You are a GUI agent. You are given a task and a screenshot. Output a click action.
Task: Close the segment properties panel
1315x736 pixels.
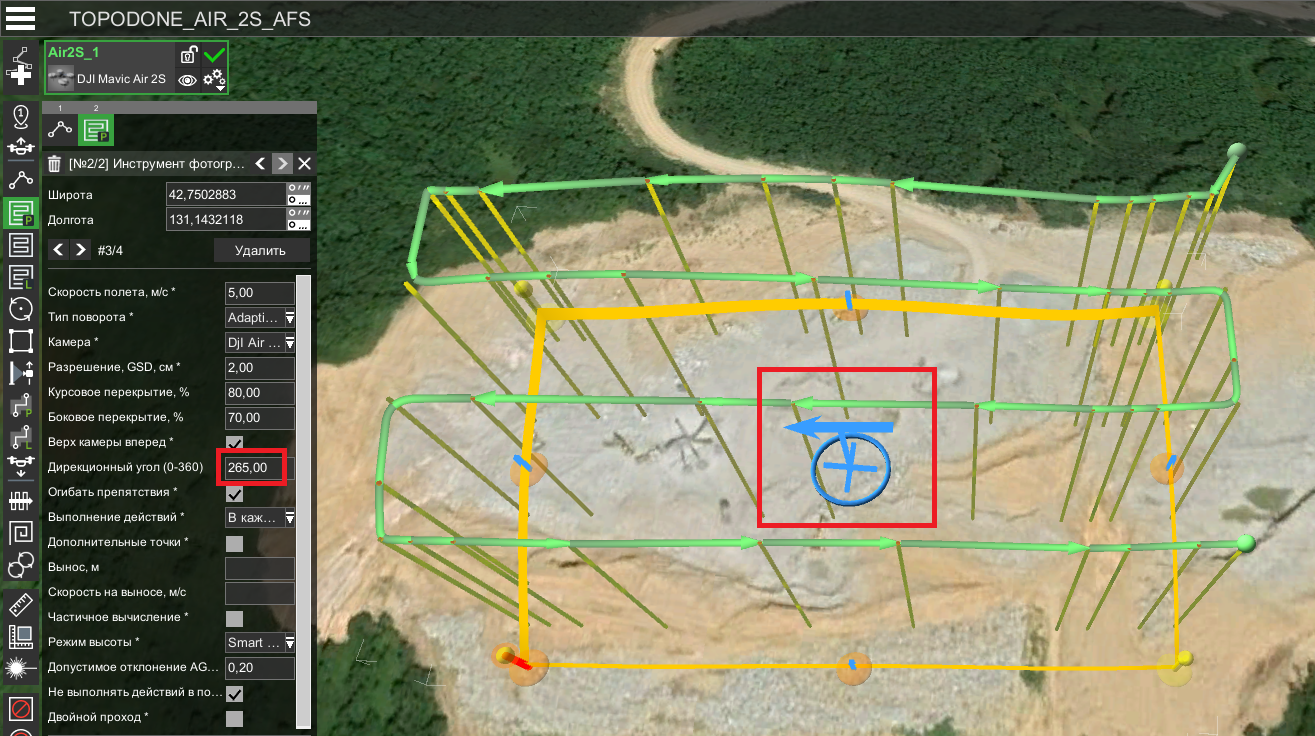(305, 163)
